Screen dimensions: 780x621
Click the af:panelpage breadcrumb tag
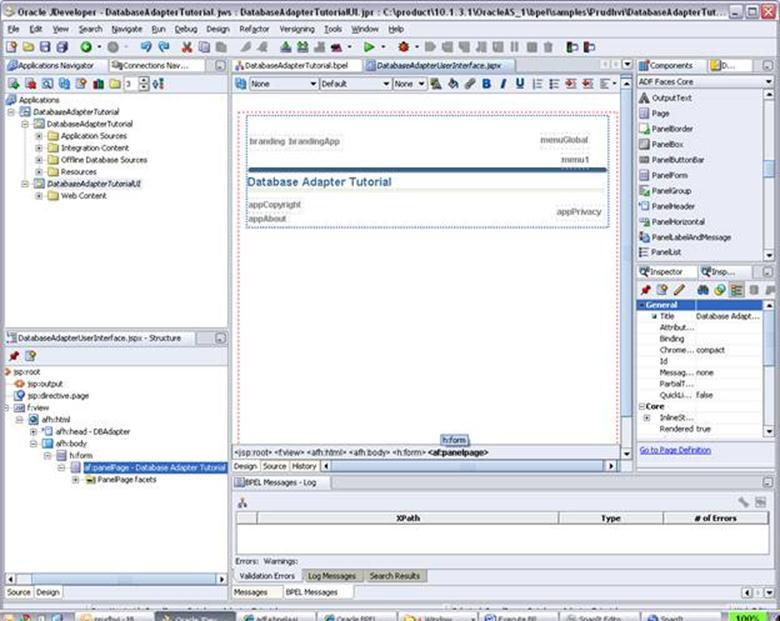(458, 453)
